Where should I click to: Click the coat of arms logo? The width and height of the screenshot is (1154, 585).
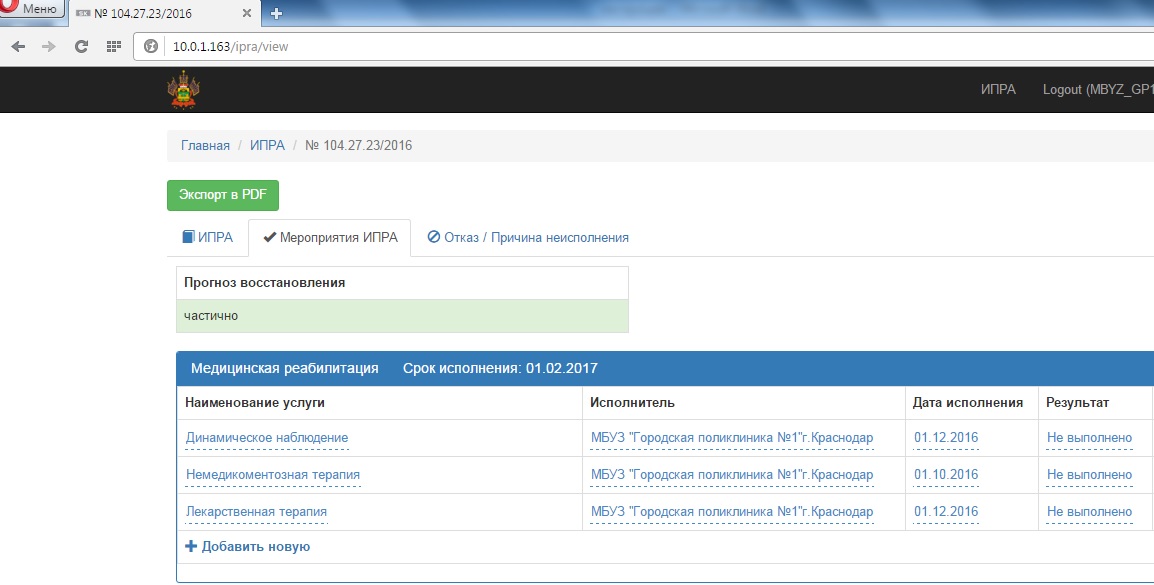(183, 89)
